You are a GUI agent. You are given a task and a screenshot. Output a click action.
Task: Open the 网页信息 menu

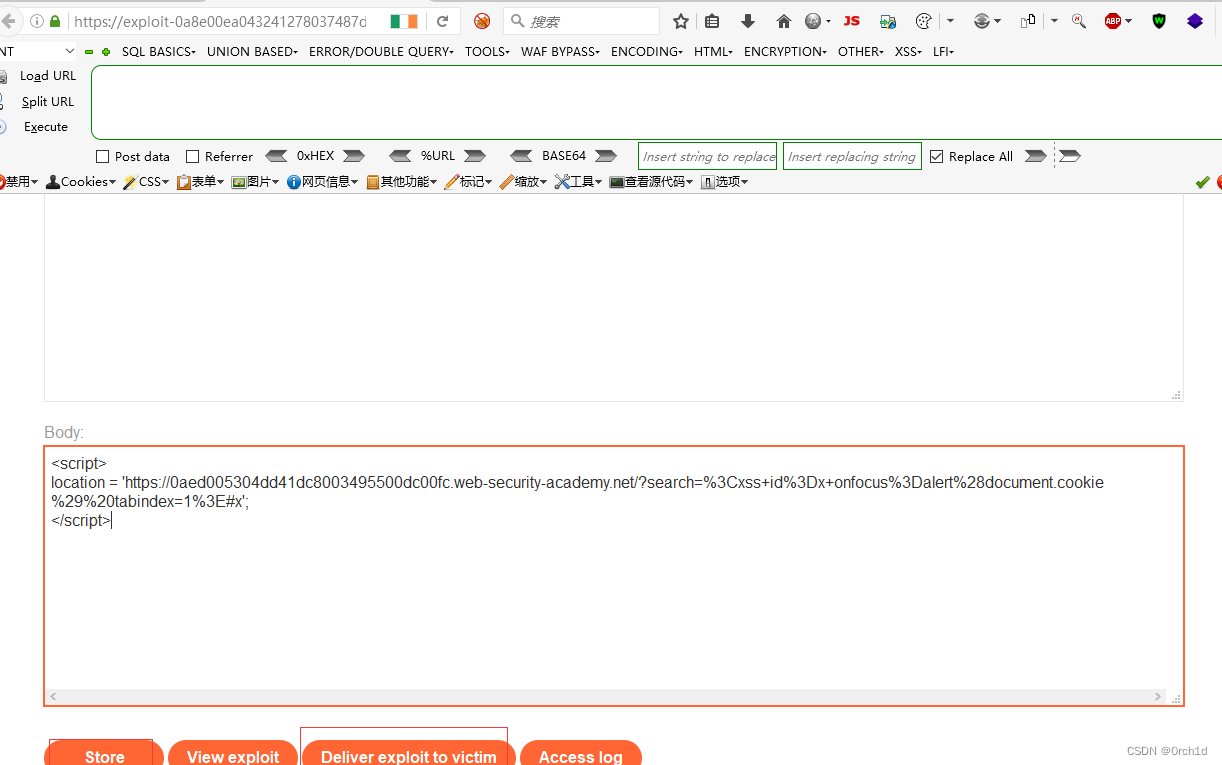pos(322,182)
